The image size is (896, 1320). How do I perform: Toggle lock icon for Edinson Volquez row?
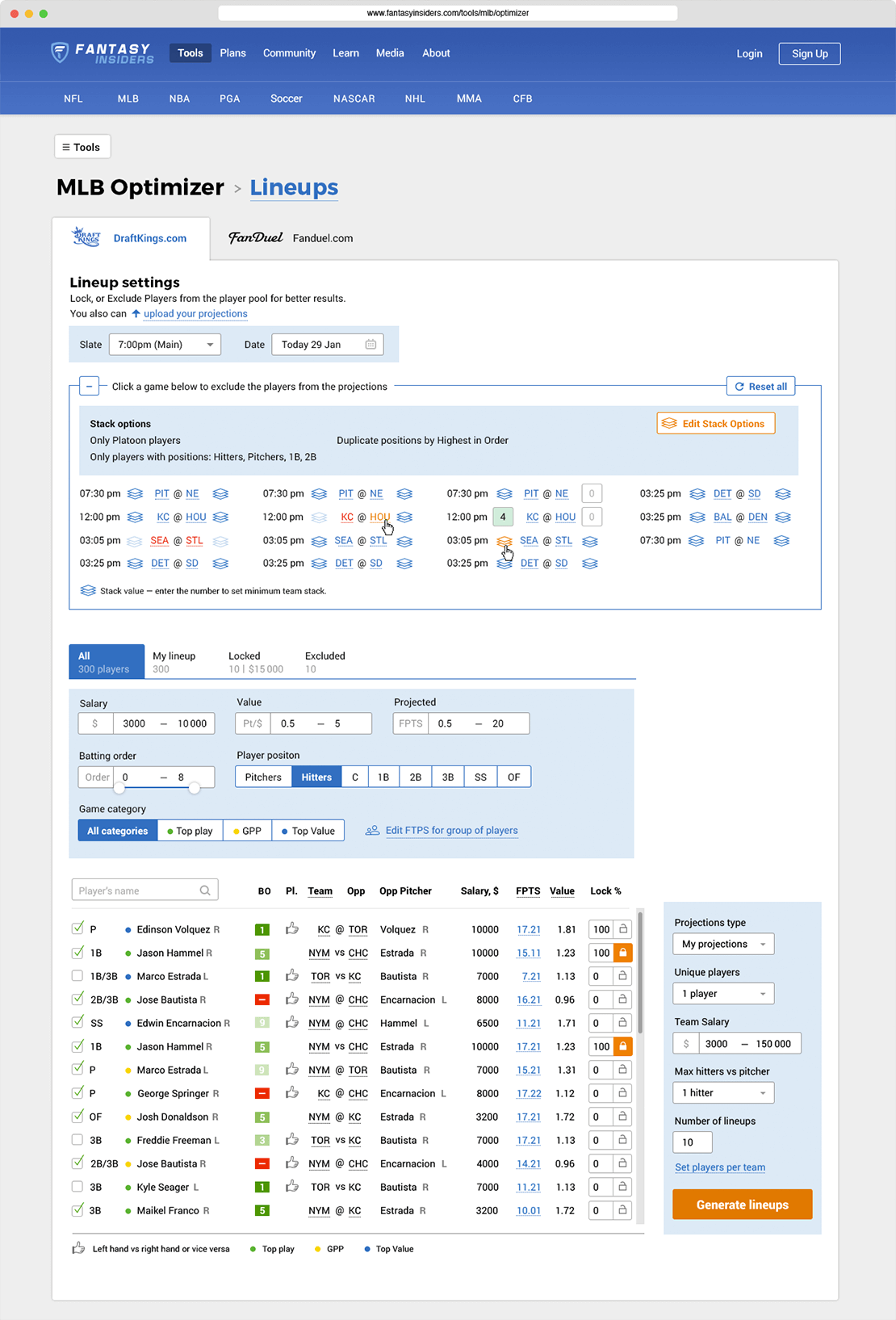(x=623, y=929)
